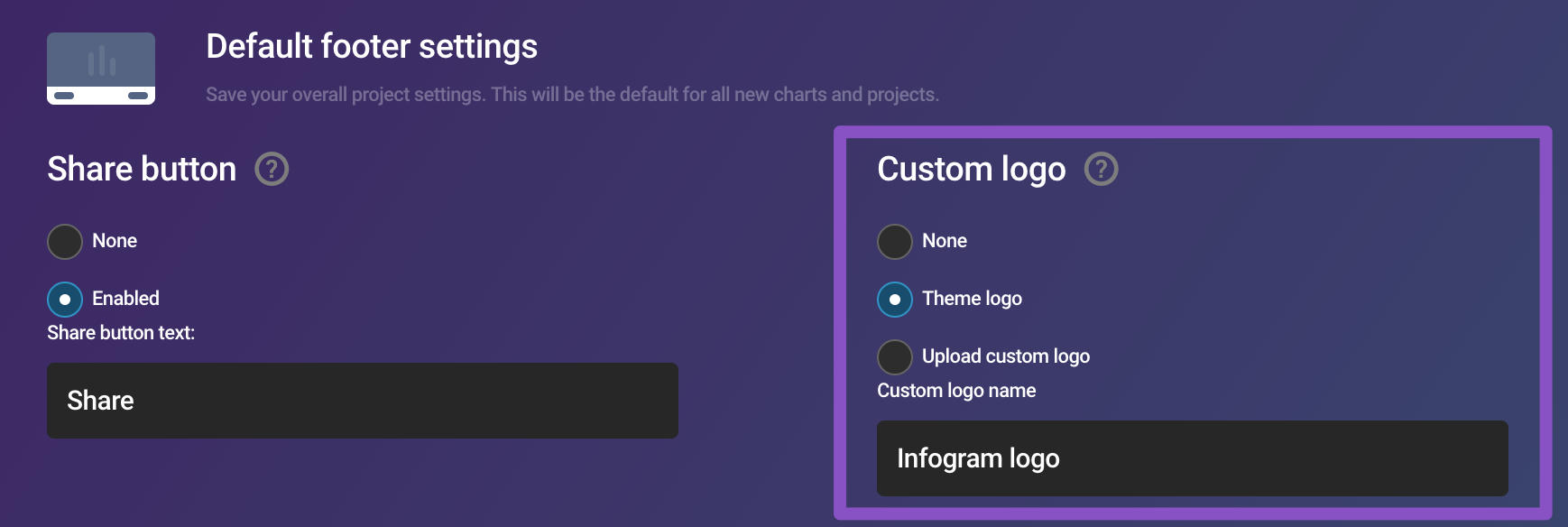Image resolution: width=1568 pixels, height=527 pixels.
Task: Select the Theme logo radio option
Action: point(895,300)
